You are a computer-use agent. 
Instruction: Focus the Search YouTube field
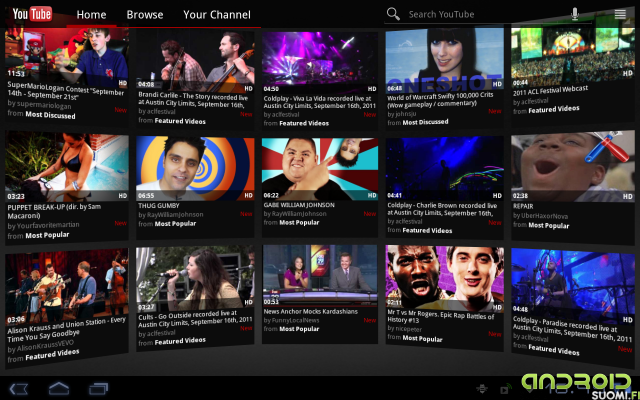[x=486, y=14]
